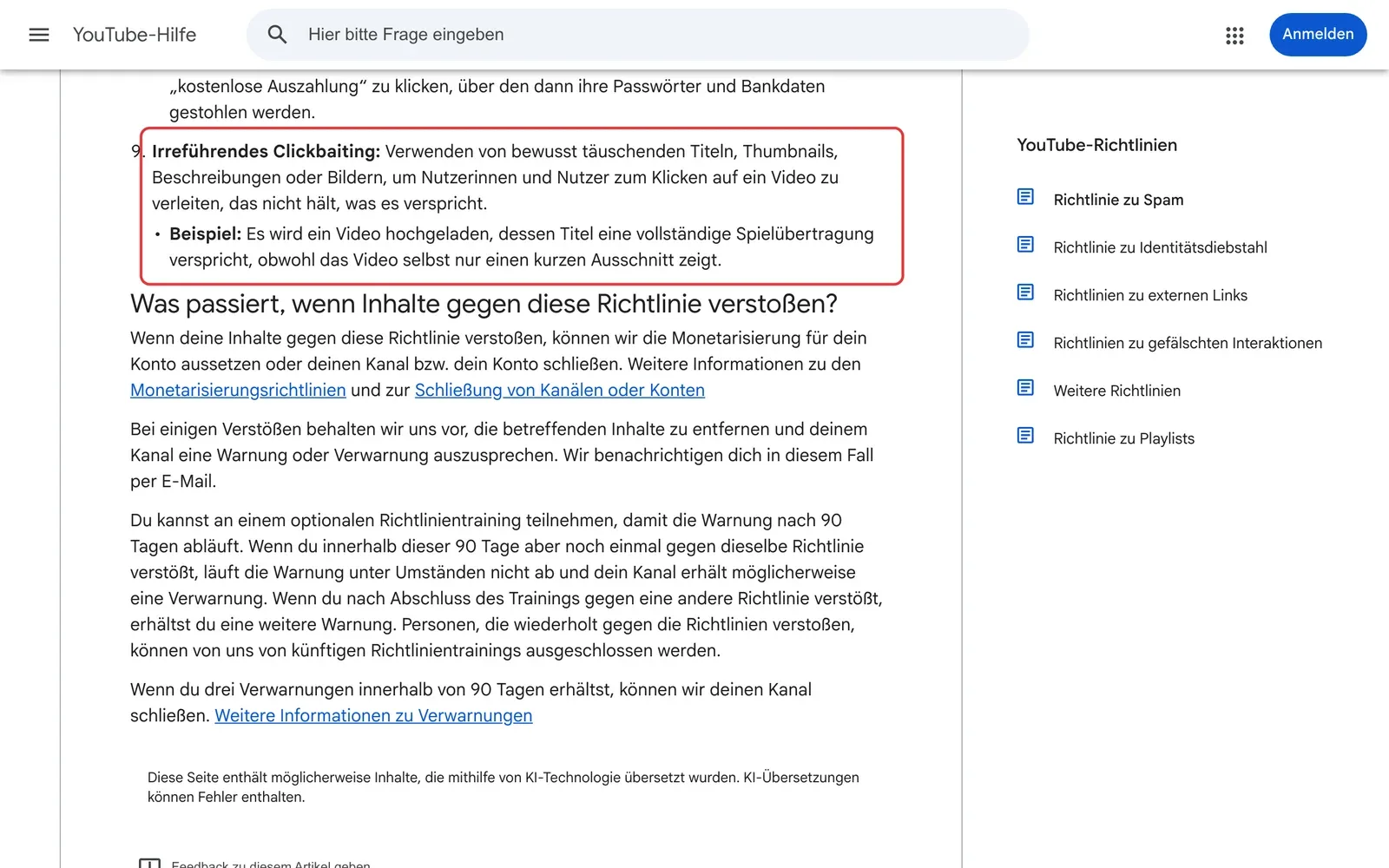This screenshot has width=1389, height=868.
Task: Click the 'Beispiel:' bold bullet text
Action: 205,233
